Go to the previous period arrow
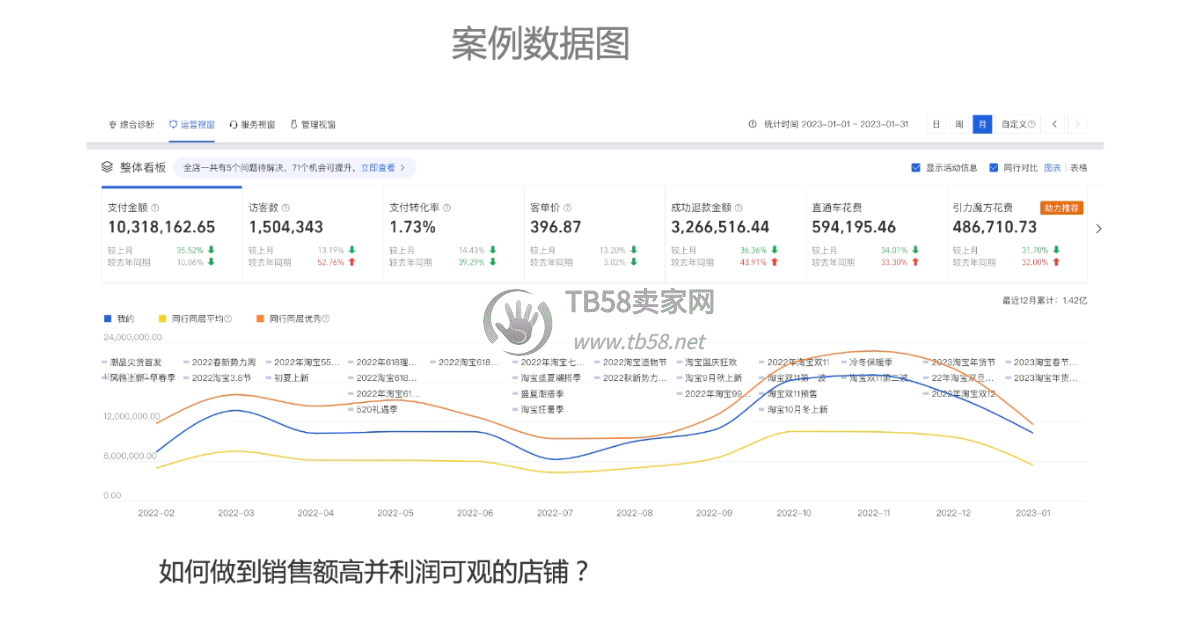This screenshot has height=644, width=1194. 1055,124
